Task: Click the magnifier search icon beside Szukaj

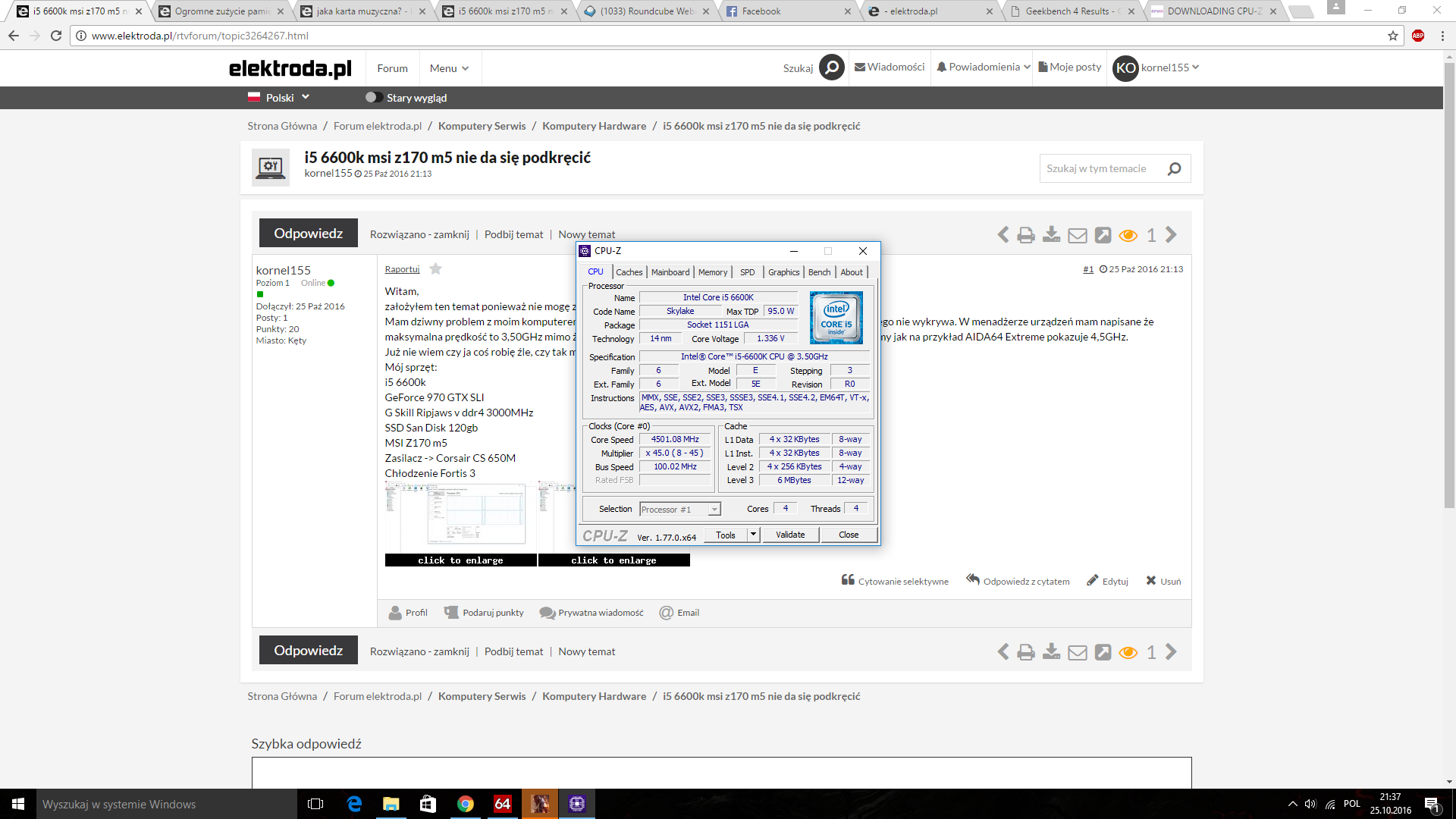Action: click(831, 67)
